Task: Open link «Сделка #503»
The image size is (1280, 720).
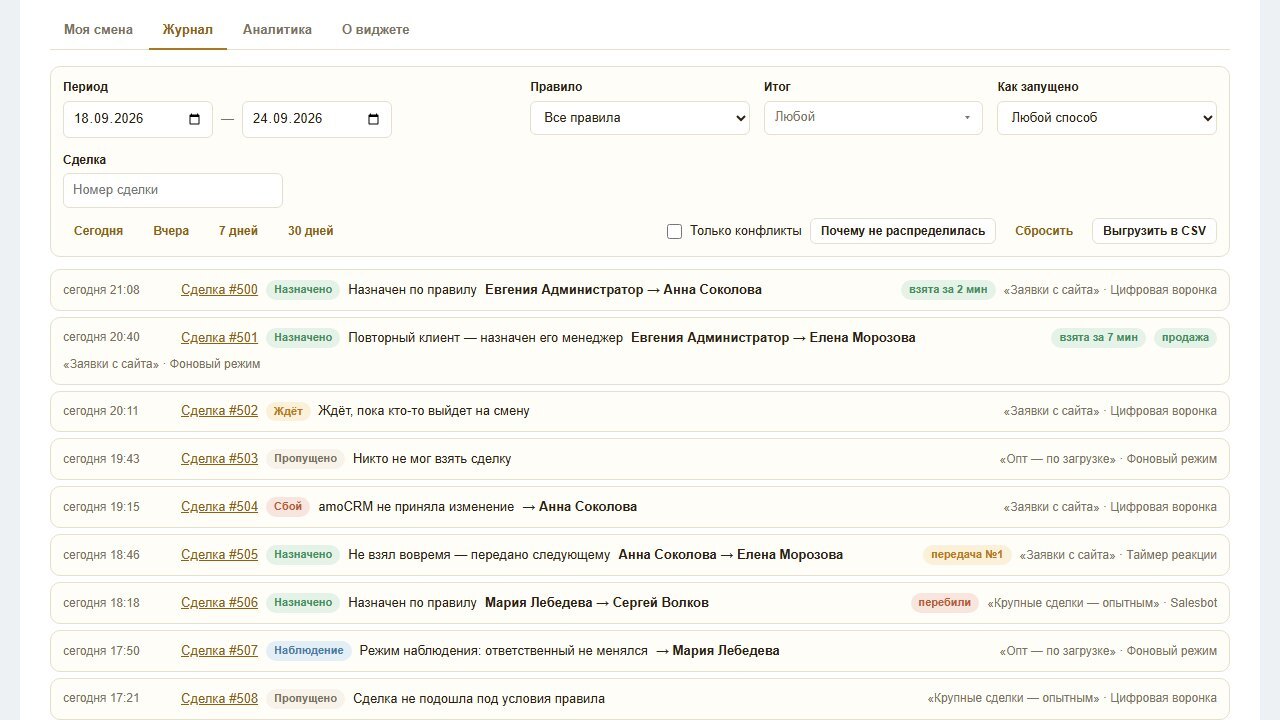Action: coord(219,459)
